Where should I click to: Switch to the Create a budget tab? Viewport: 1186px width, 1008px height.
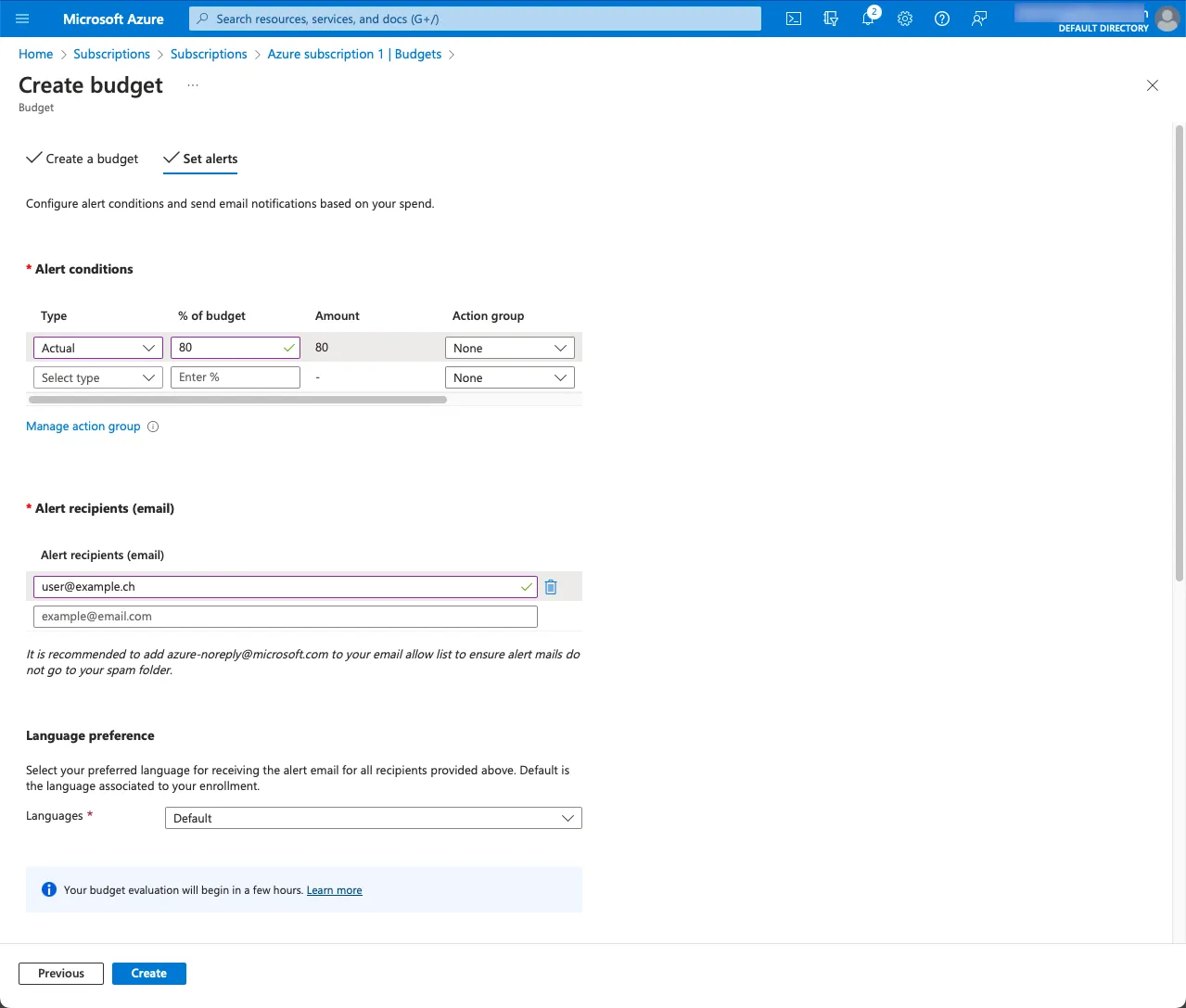pos(83,159)
